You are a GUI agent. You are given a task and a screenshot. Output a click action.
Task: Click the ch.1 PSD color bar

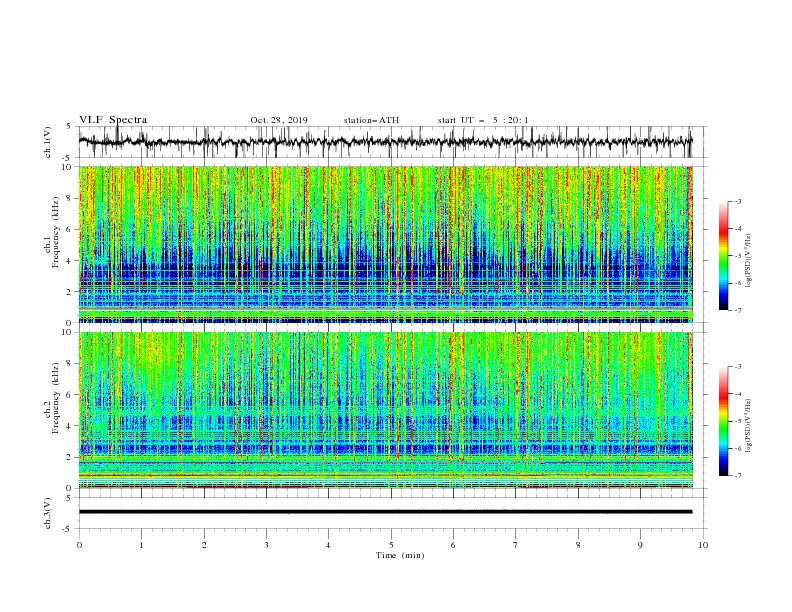723,255
